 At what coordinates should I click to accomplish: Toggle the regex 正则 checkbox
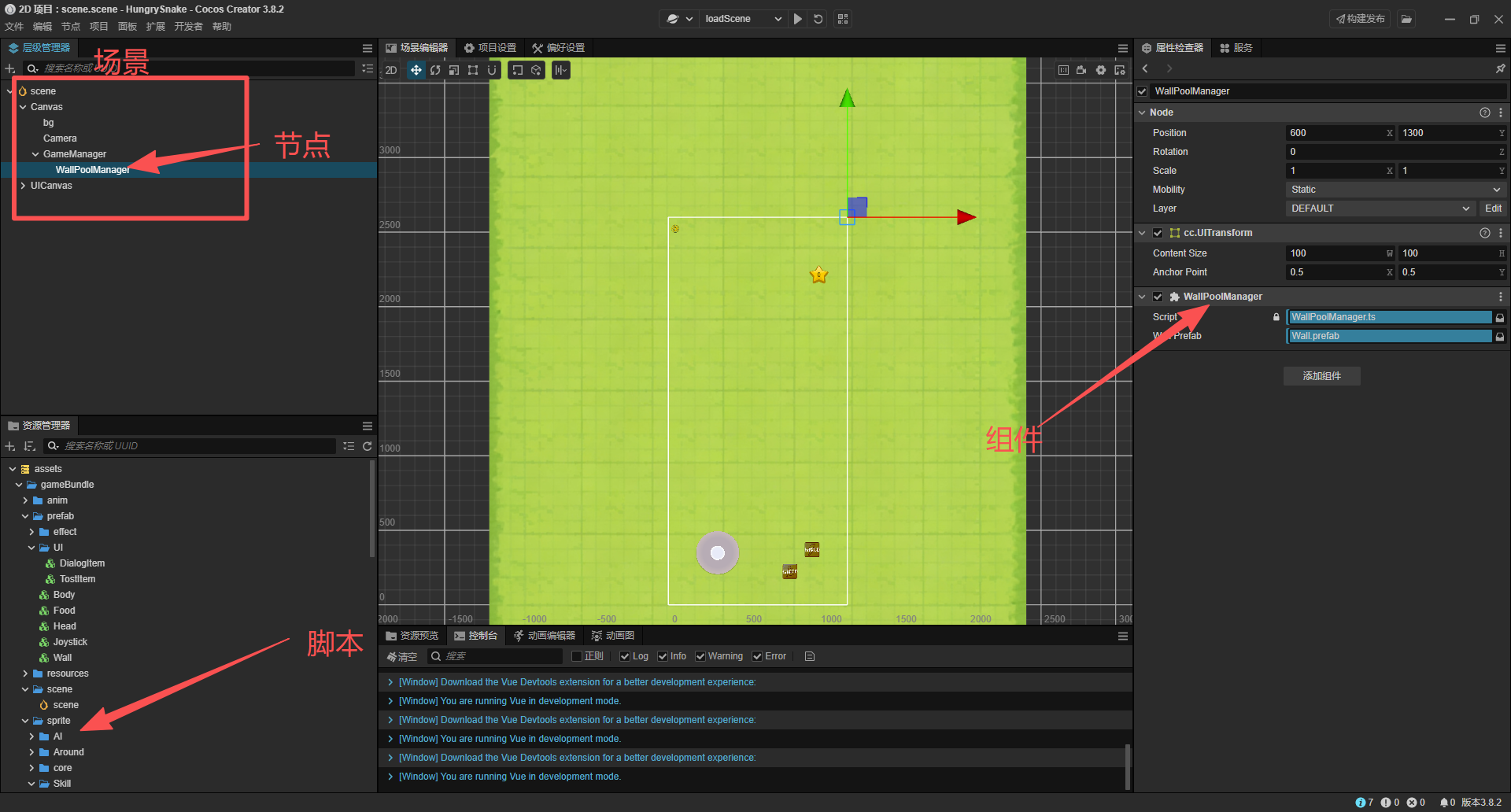click(x=577, y=656)
